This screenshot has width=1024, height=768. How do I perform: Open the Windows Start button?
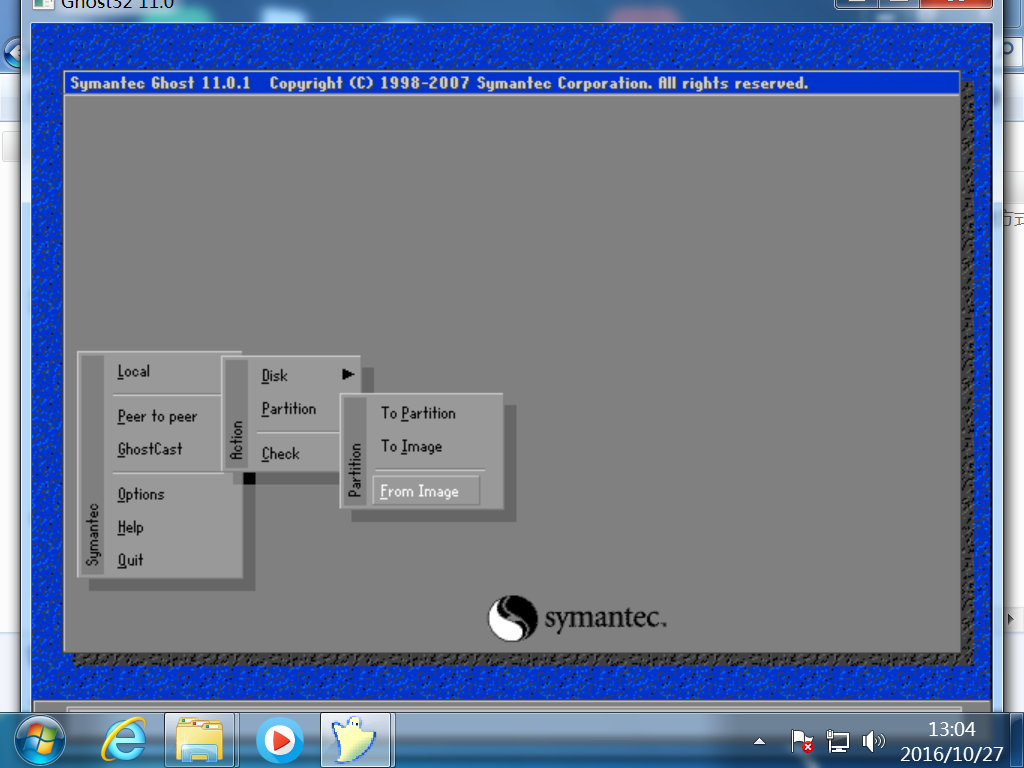point(40,741)
